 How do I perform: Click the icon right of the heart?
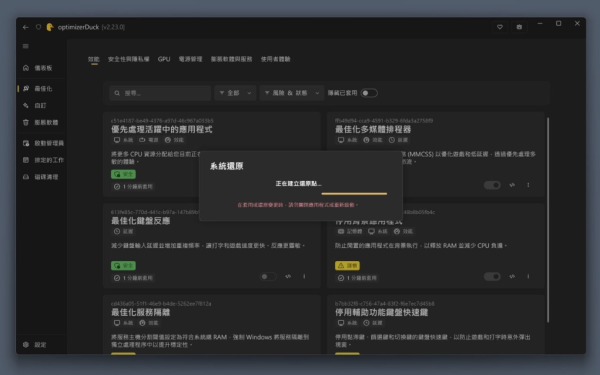[519, 27]
